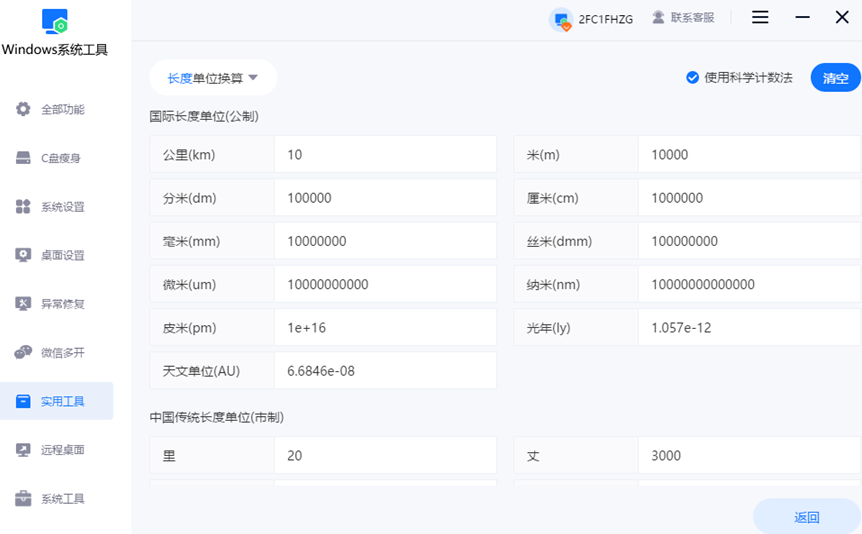This screenshot has width=862, height=534.
Task: Open 微信多开 WeChat icon
Action: coord(23,353)
